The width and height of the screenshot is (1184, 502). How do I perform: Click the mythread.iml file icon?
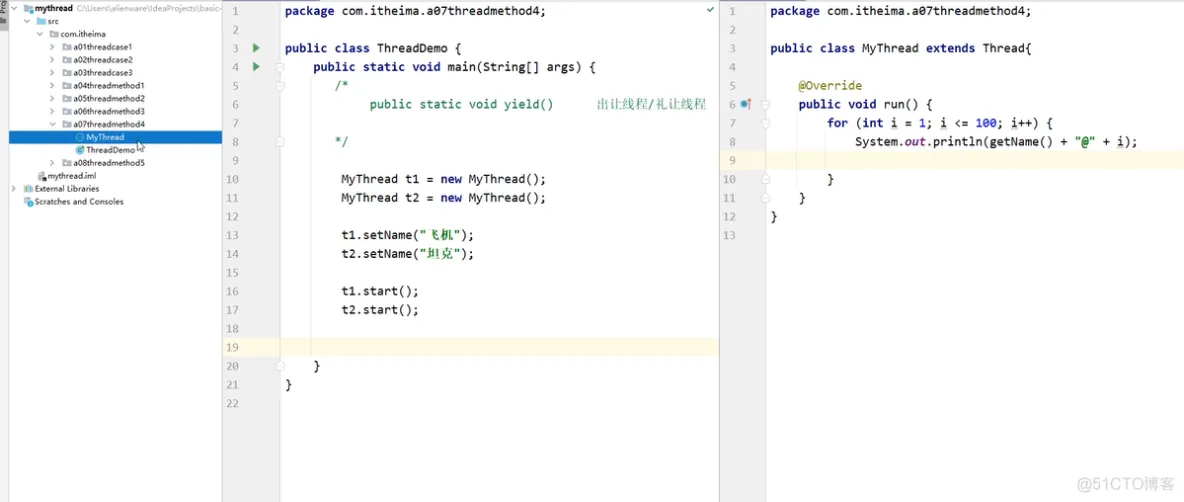(x=42, y=176)
